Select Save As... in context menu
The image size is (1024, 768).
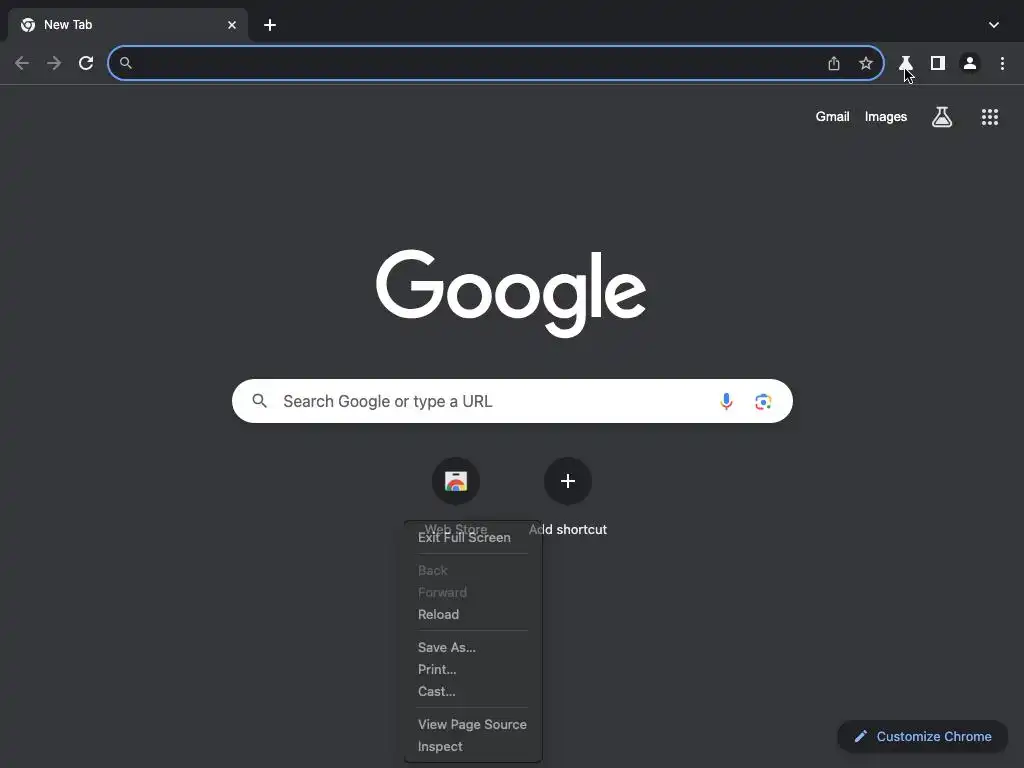447,647
